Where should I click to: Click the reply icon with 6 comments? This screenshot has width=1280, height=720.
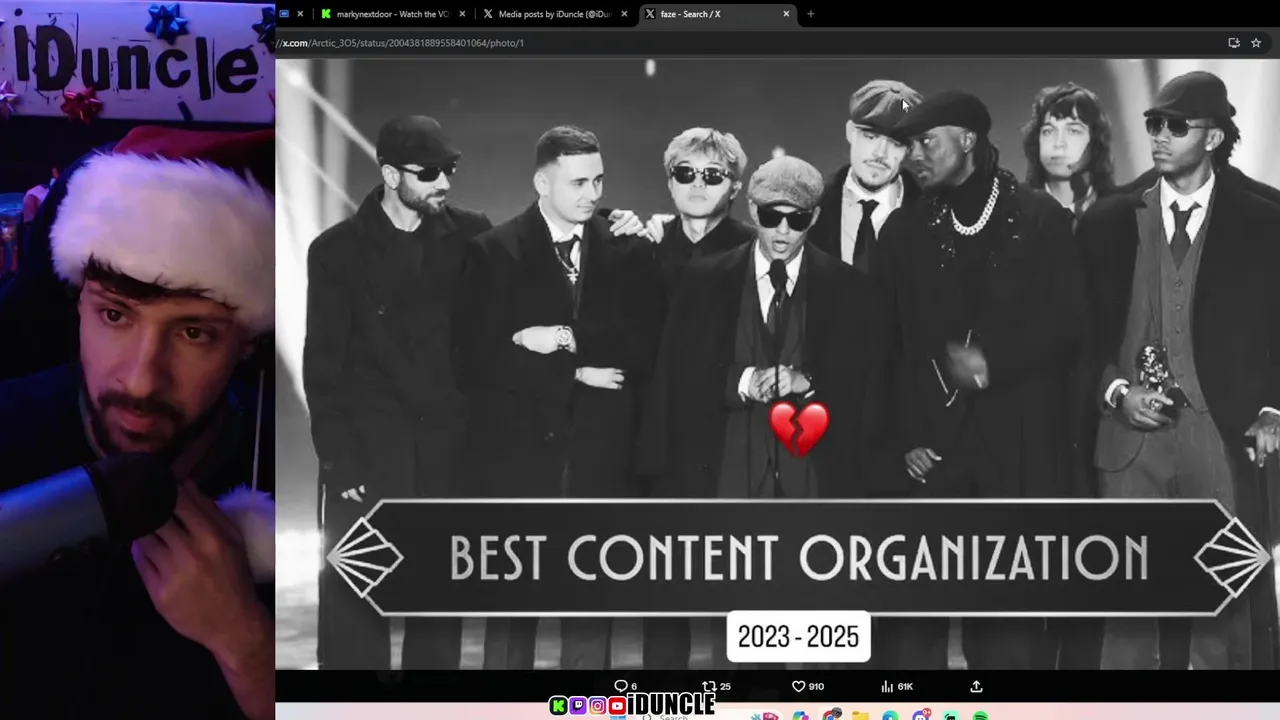click(x=620, y=686)
